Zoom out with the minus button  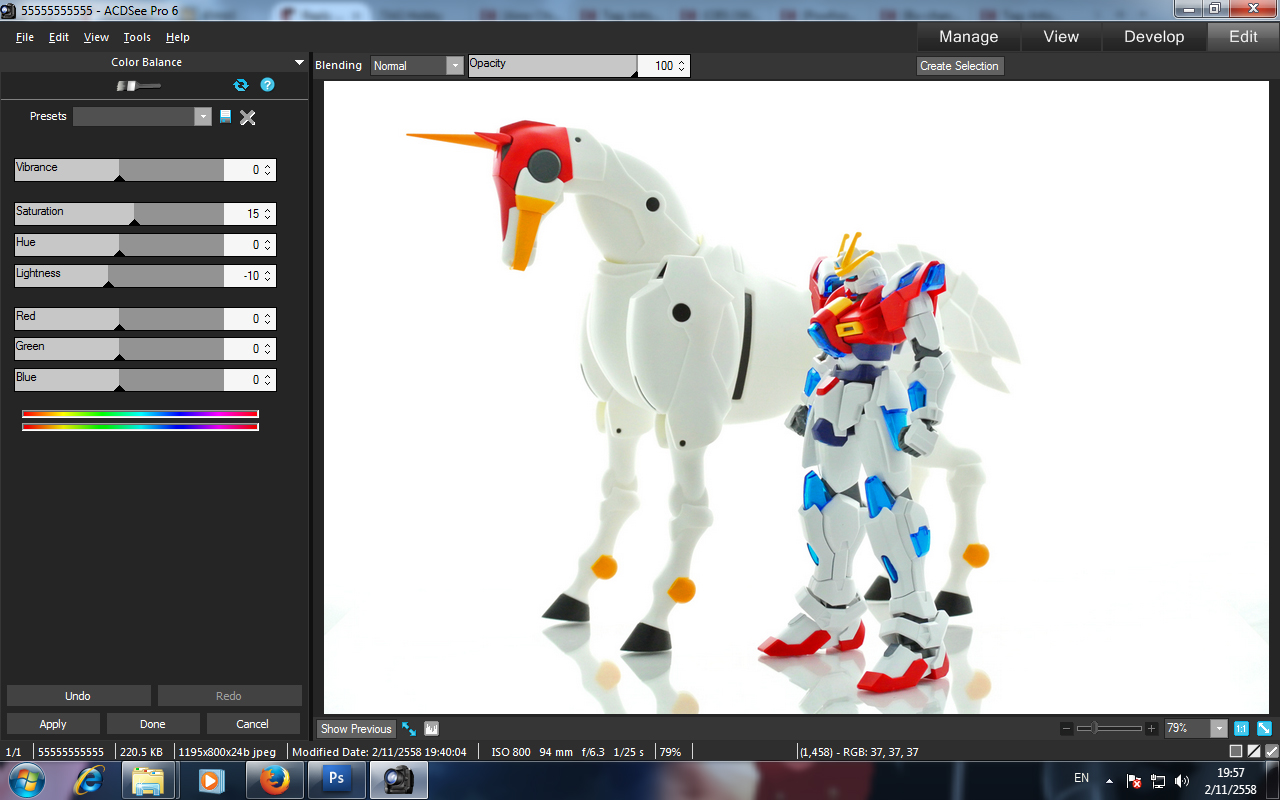(x=1066, y=729)
